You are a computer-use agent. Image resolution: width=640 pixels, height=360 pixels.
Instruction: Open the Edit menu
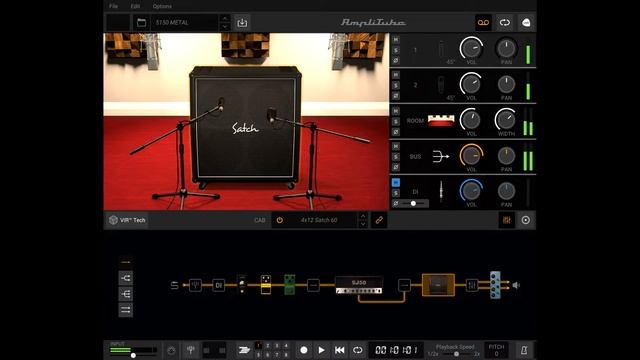135,6
